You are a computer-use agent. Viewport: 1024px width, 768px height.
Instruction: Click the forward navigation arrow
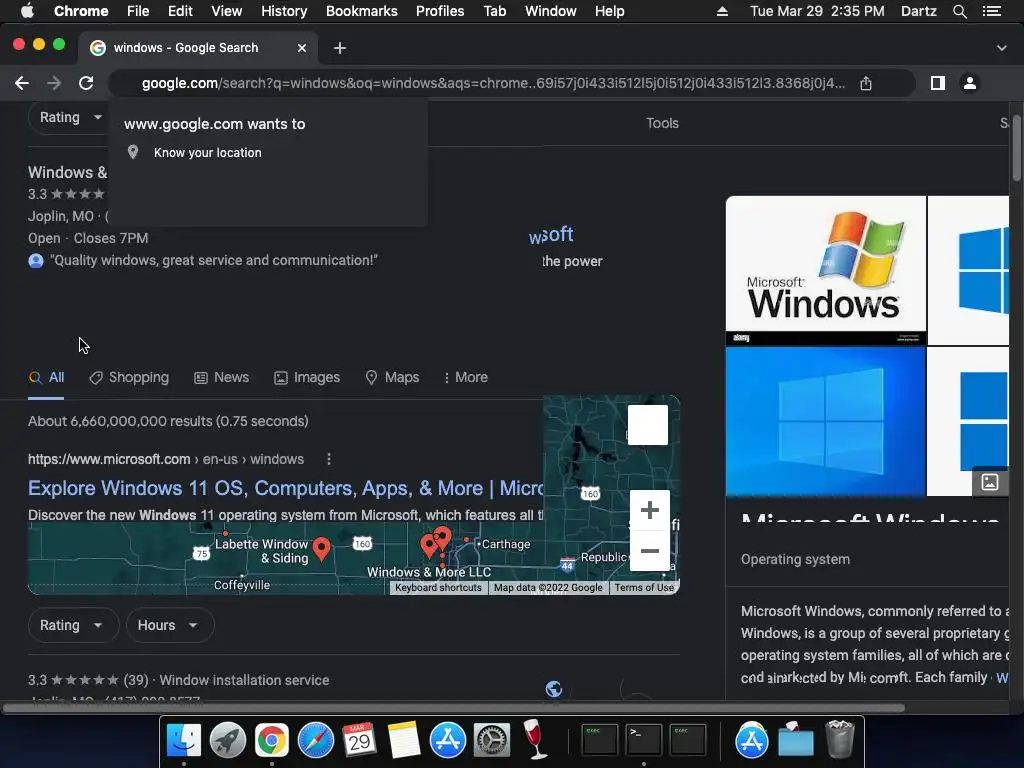54,83
